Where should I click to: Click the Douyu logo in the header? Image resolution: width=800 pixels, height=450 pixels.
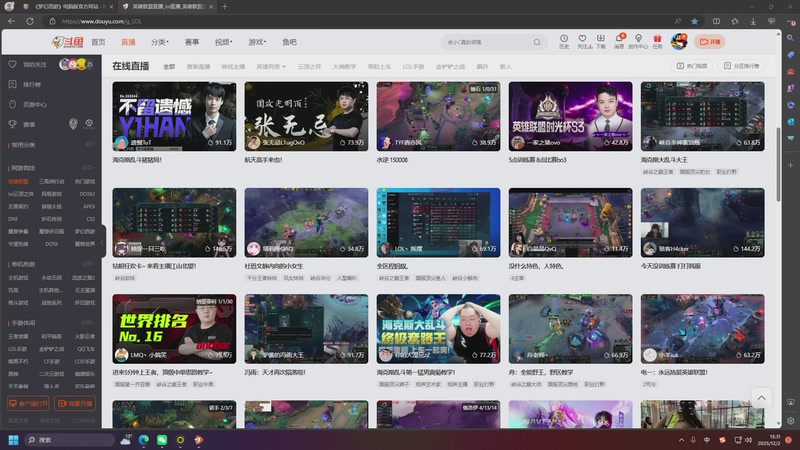point(68,42)
